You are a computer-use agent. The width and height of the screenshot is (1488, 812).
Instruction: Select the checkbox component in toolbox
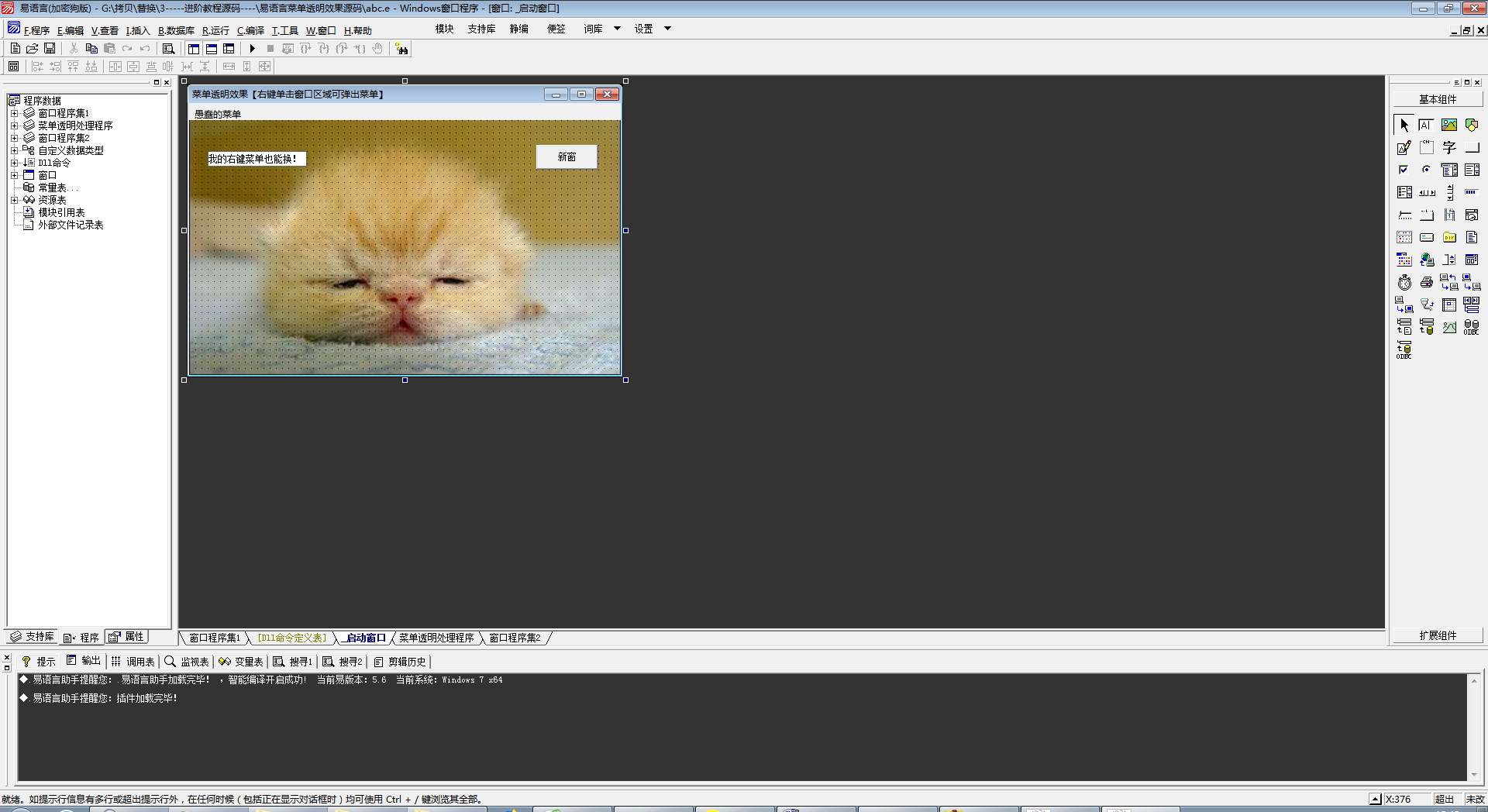1404,170
